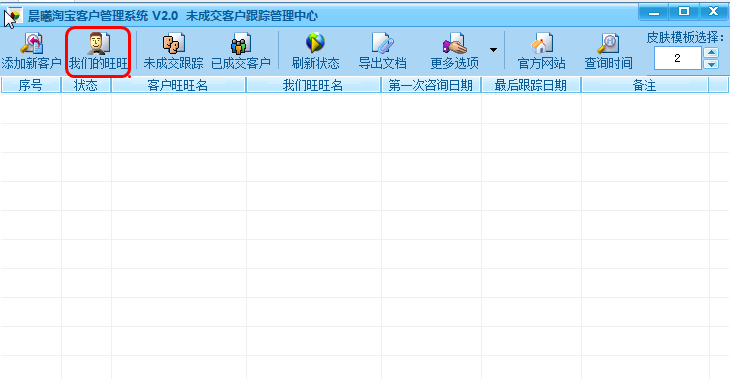
Task: Click the 我们旺旺名 column header
Action: tap(313, 85)
